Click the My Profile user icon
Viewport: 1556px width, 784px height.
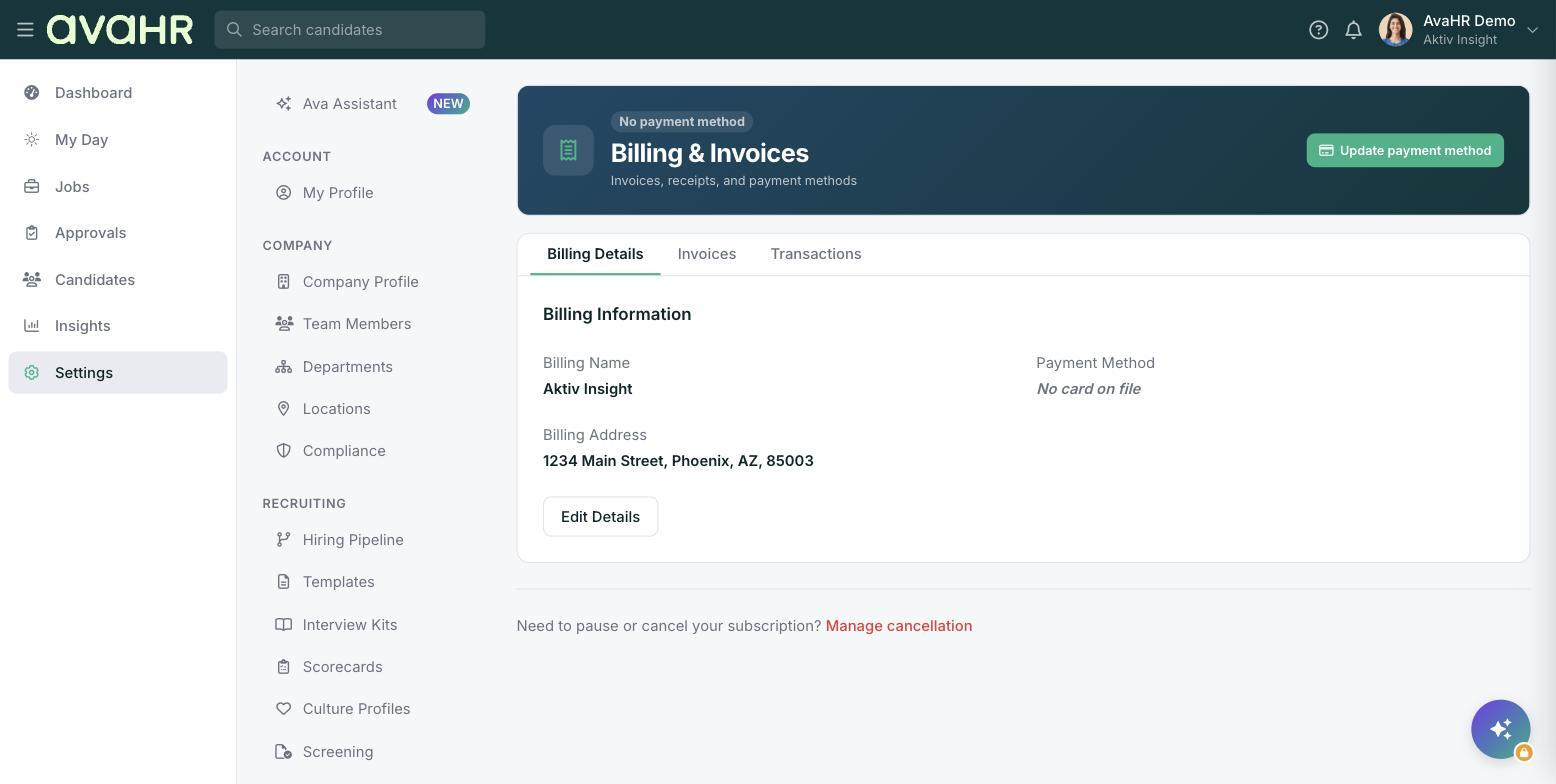pyautogui.click(x=284, y=193)
